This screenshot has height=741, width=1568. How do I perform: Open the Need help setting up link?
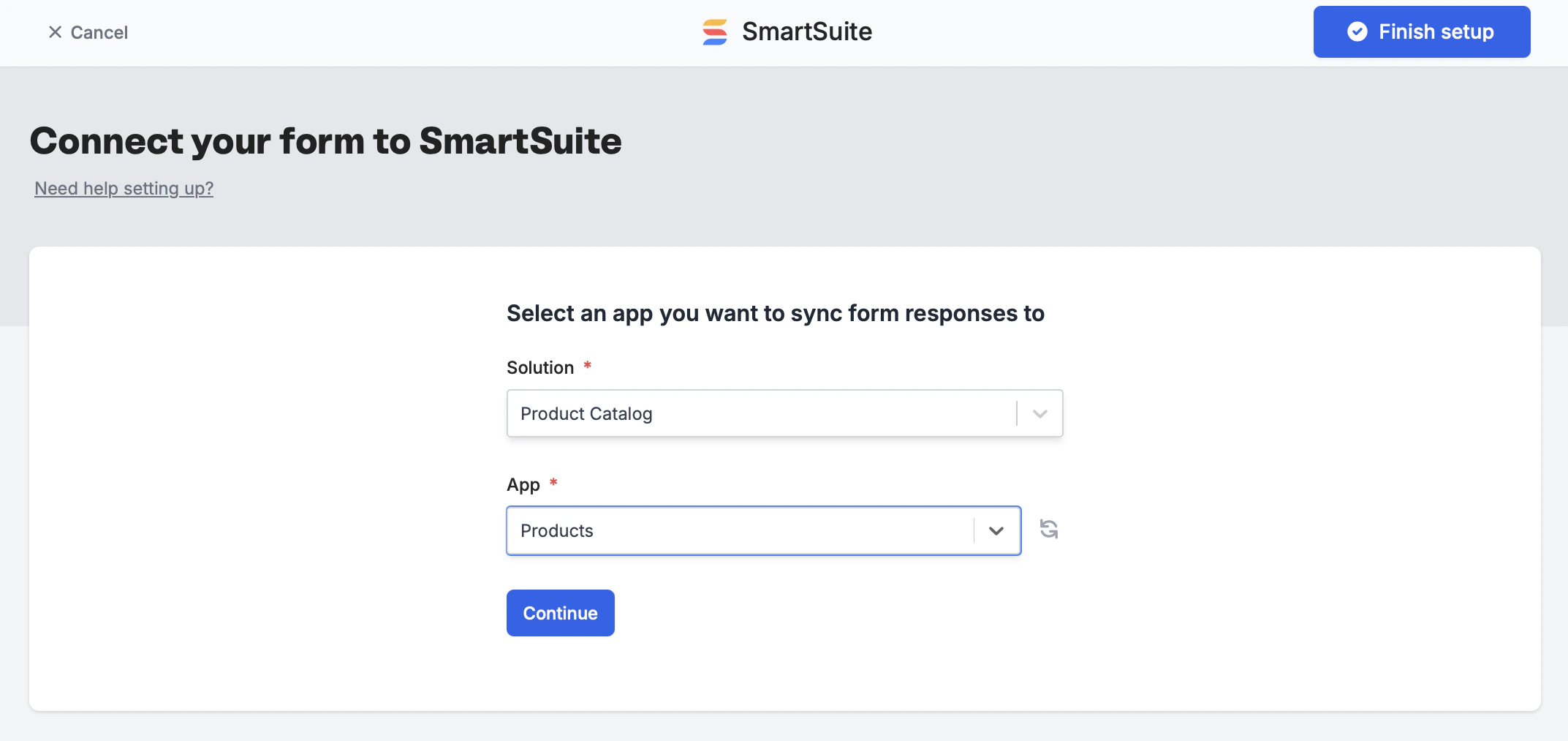124,188
